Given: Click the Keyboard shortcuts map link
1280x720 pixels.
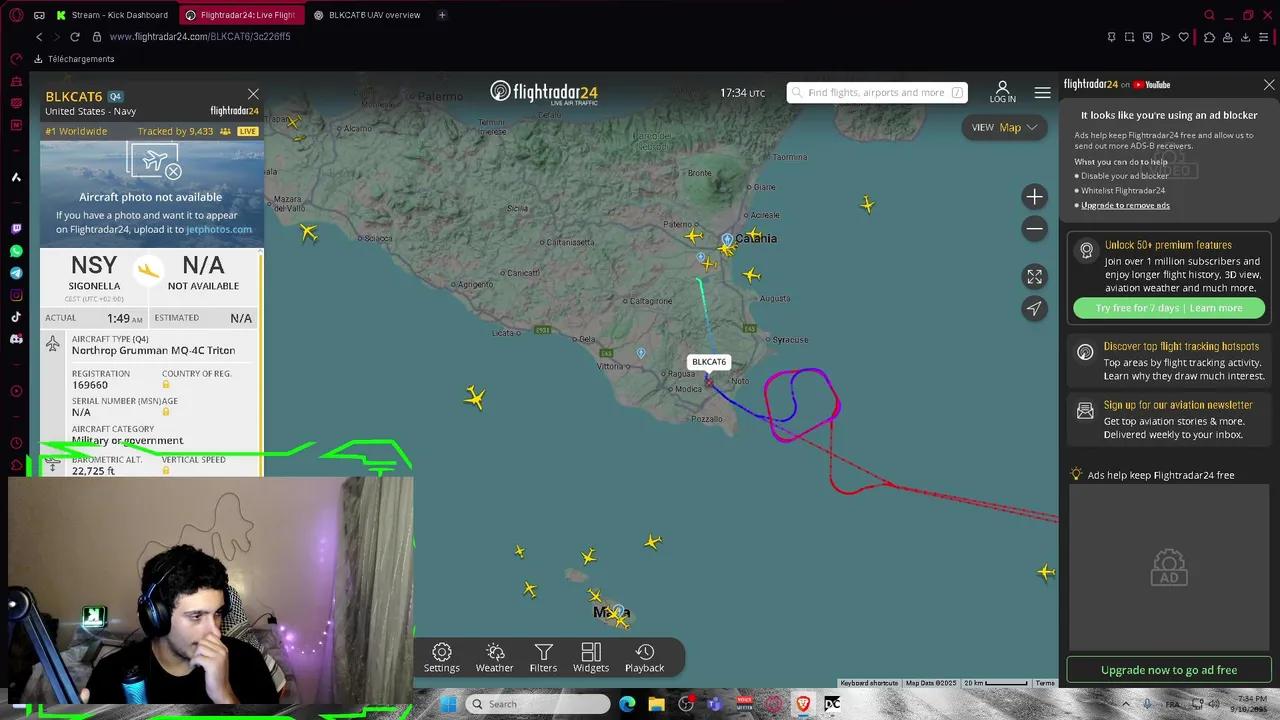Looking at the screenshot, I should [868, 683].
